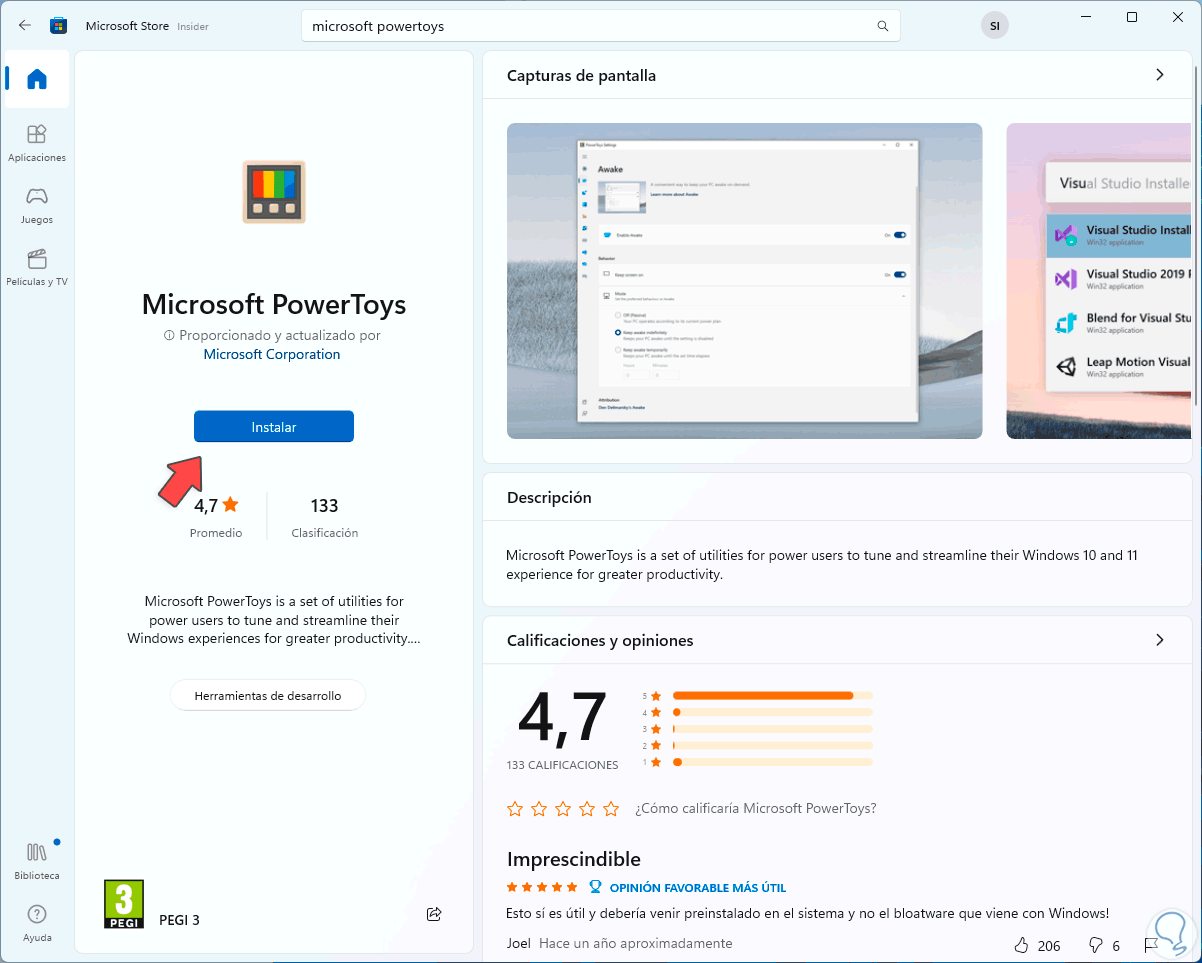Click the 133 Clasificación count
The image size is (1202, 963).
[324, 516]
